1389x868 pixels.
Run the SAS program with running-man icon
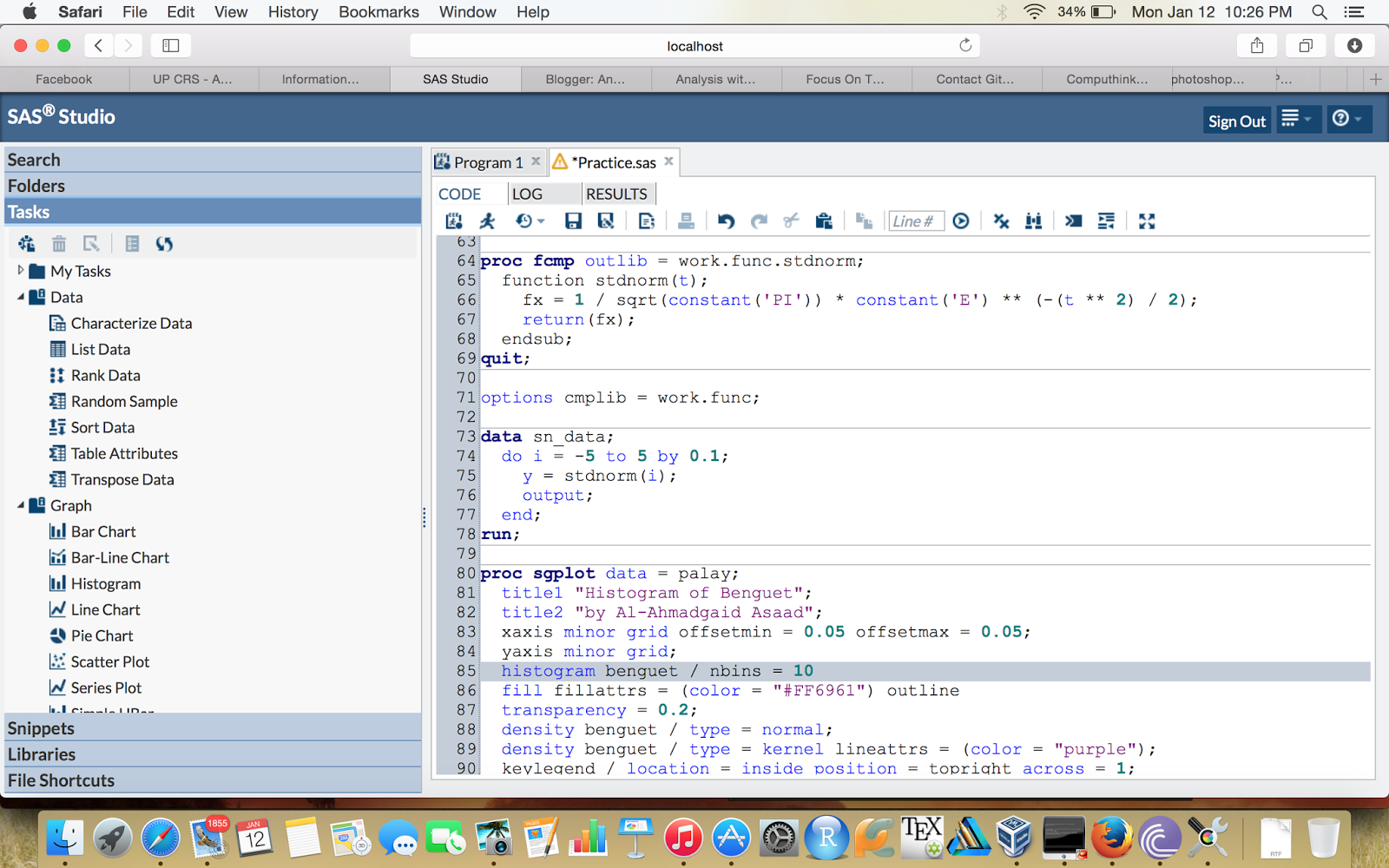[x=487, y=221]
